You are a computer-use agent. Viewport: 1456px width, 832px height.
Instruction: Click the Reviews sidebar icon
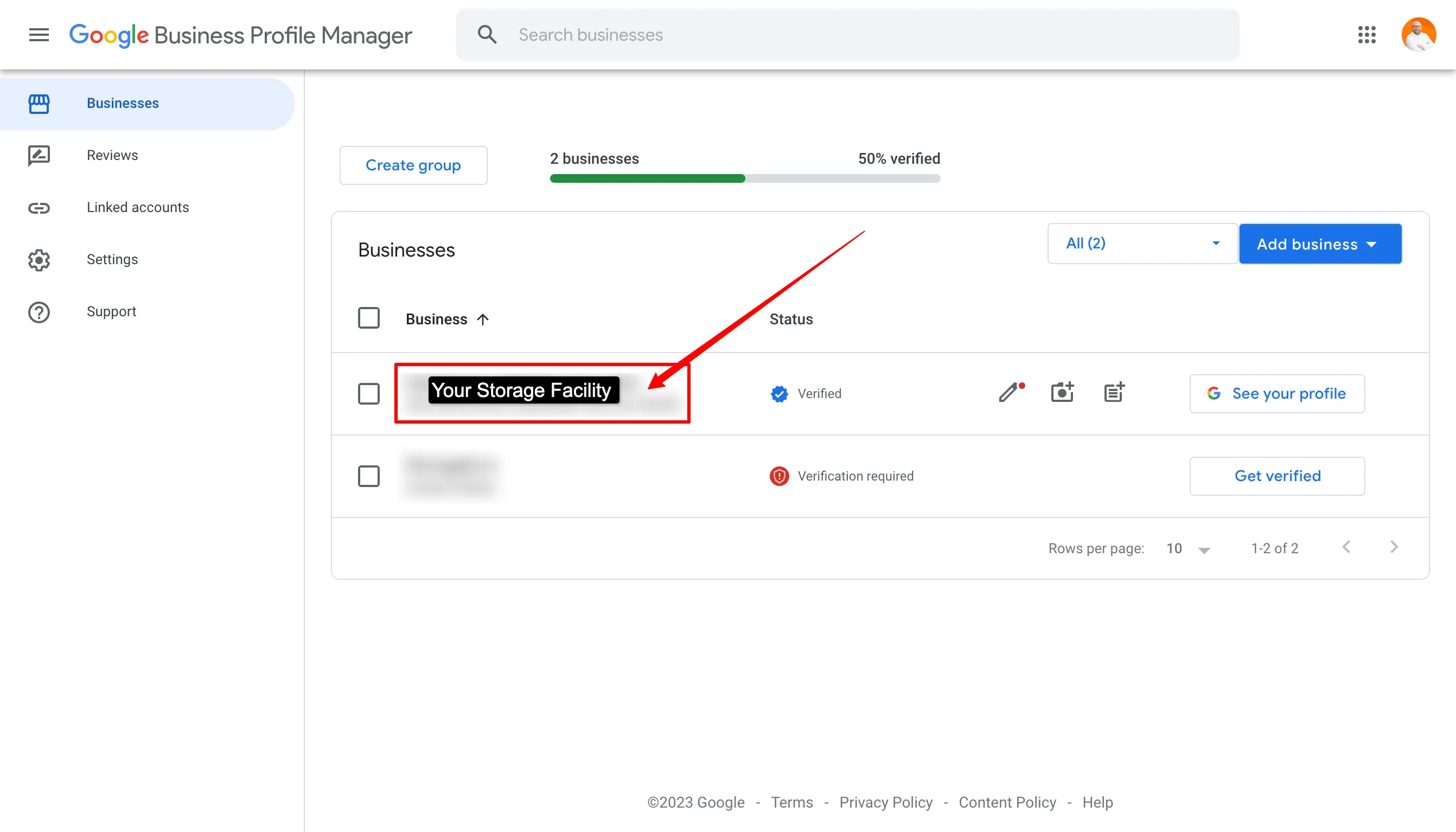(x=39, y=156)
